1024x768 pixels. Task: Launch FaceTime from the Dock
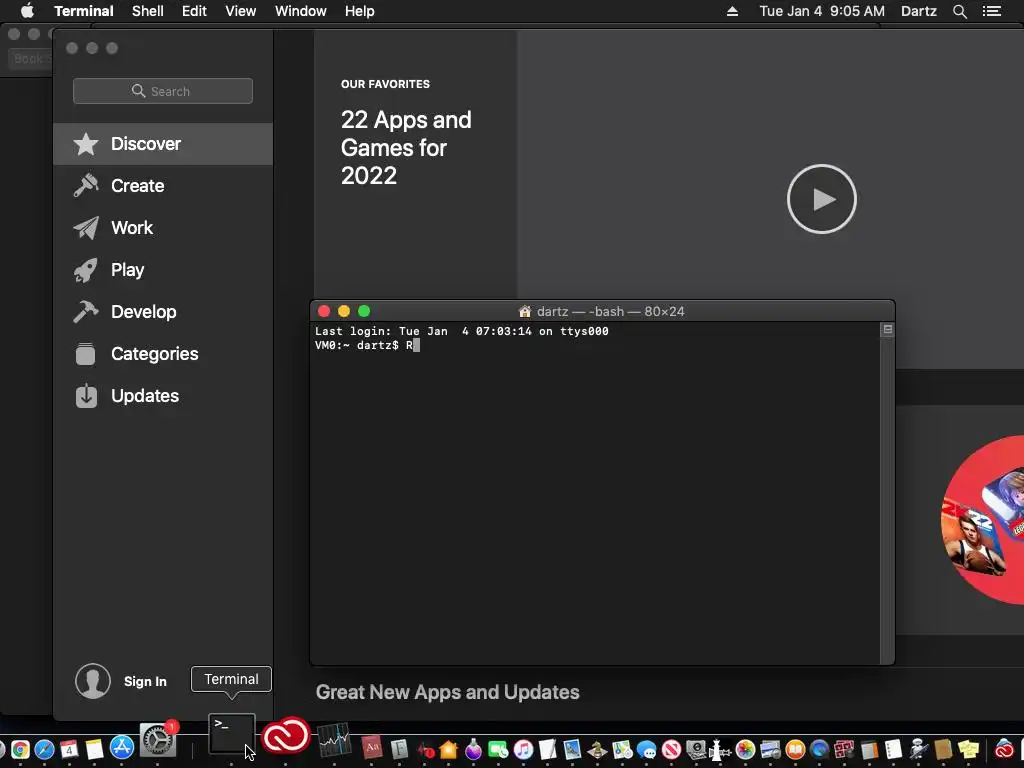point(498,750)
